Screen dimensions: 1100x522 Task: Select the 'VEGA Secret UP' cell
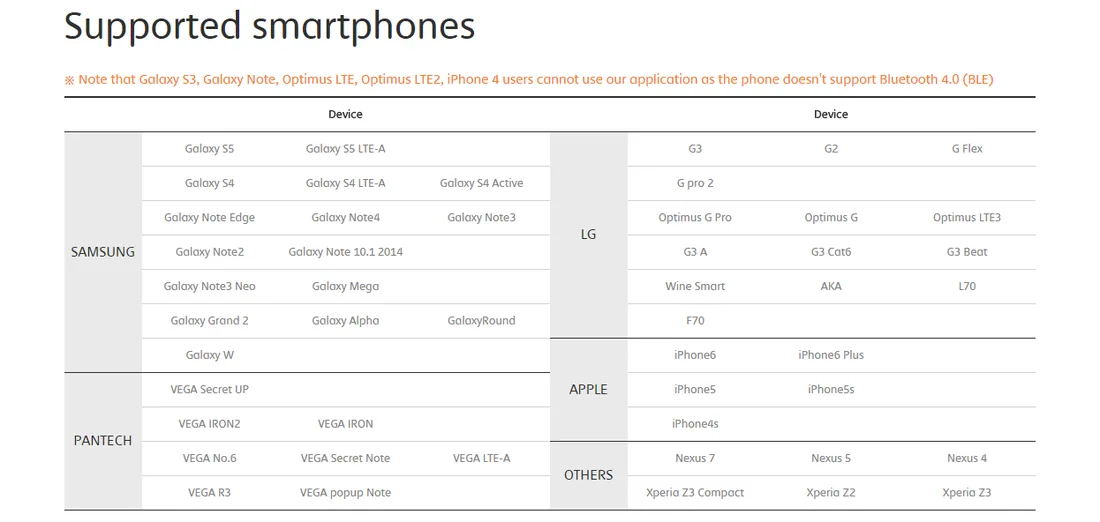pyautogui.click(x=210, y=389)
